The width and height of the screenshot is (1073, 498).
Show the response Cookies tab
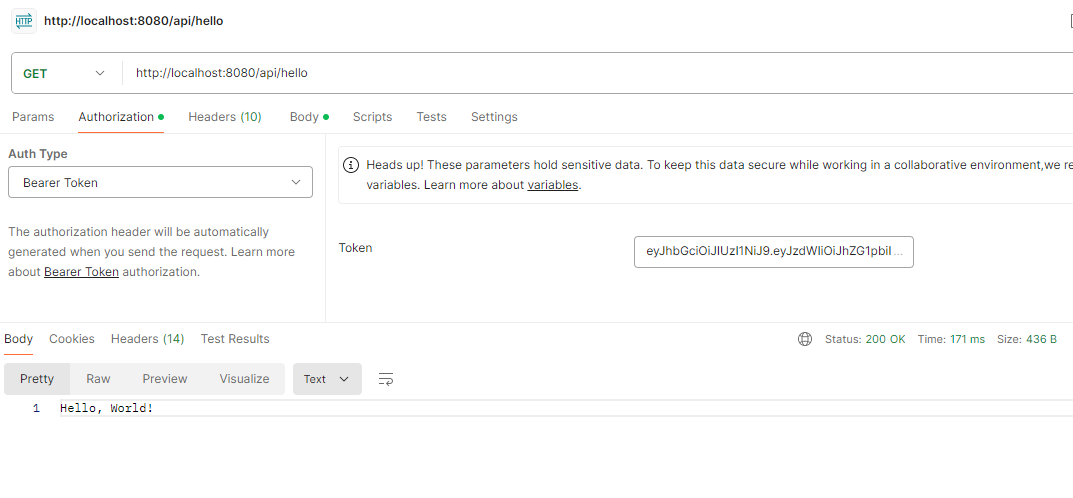[72, 339]
